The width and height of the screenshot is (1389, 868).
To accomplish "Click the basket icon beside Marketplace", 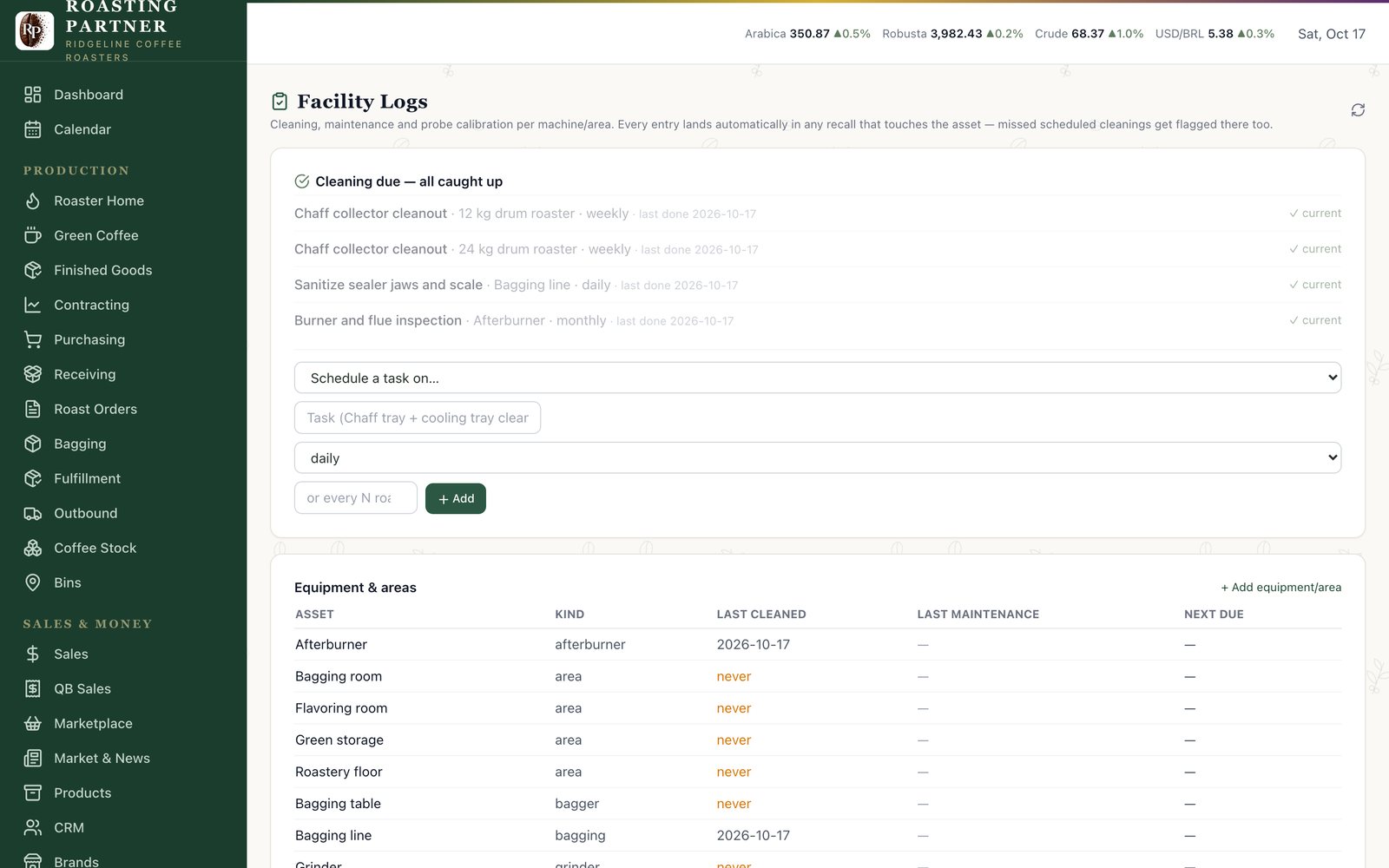I will click(x=33, y=723).
